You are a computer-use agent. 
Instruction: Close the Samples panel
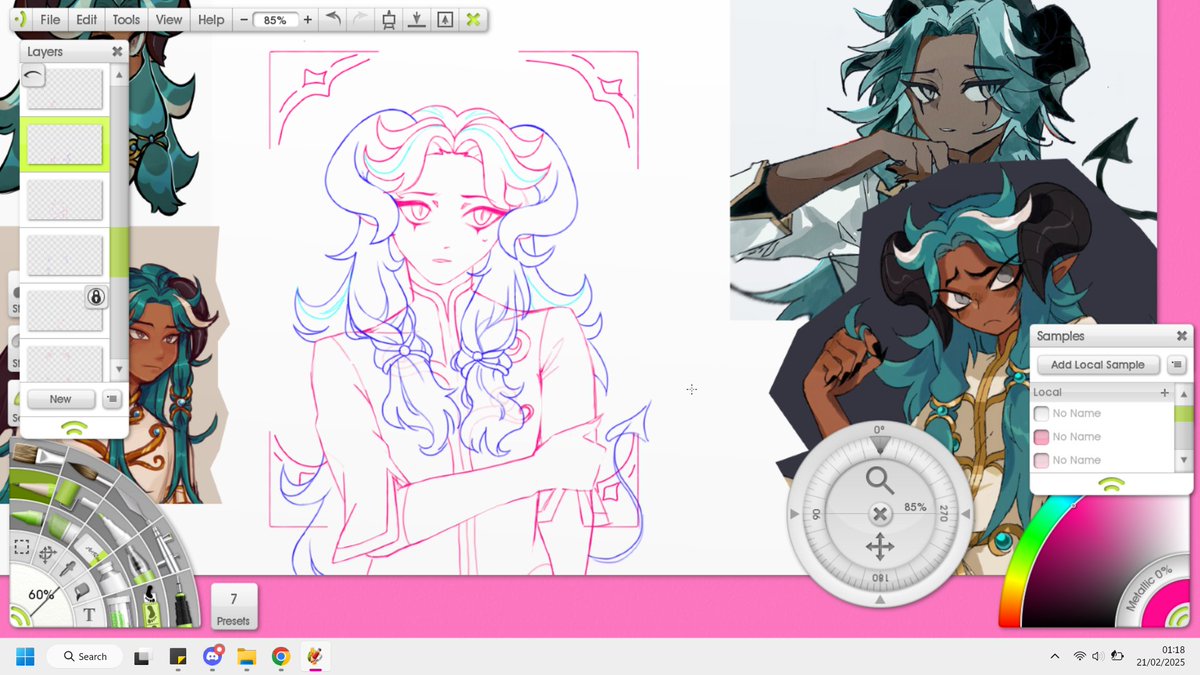pyautogui.click(x=1181, y=336)
